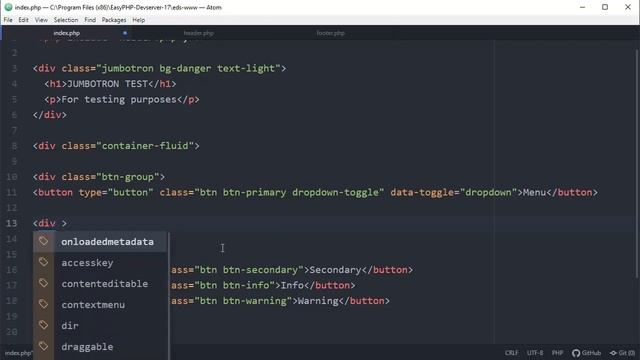The height and width of the screenshot is (360, 640).
Task: Click 'For testing purposes' paragraph text
Action: 119,100
